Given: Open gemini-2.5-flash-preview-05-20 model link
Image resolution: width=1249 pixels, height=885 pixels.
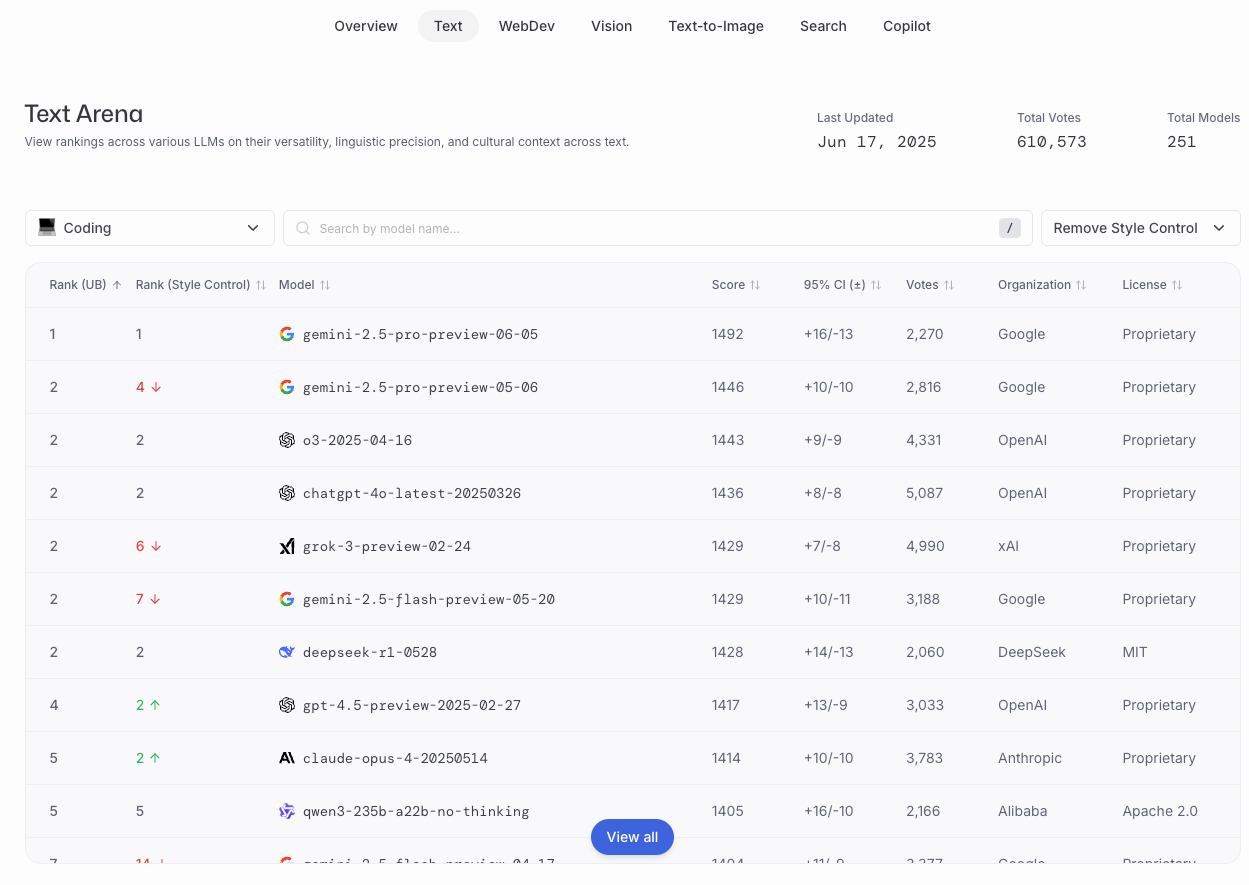Looking at the screenshot, I should 429,599.
